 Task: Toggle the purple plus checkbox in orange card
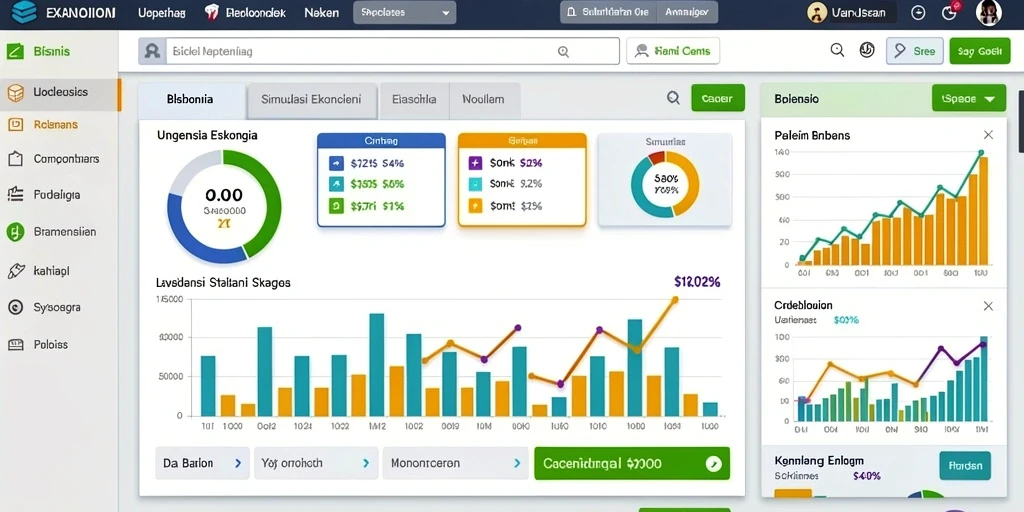click(x=475, y=163)
